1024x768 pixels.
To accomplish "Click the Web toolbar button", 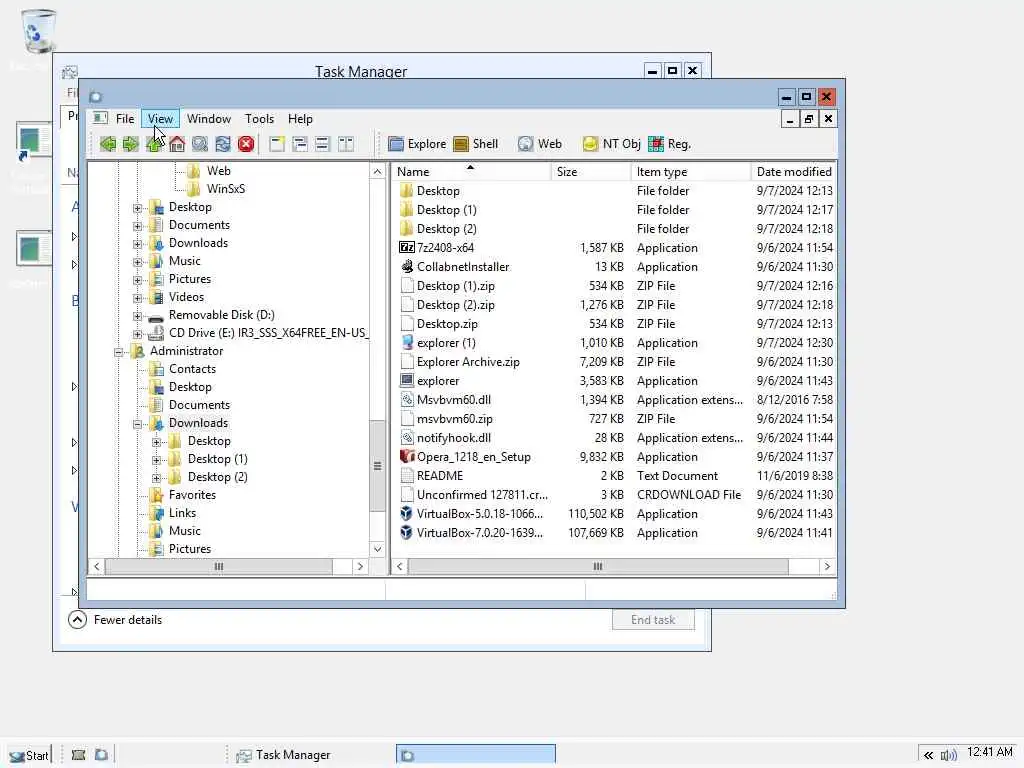I will (x=539, y=144).
